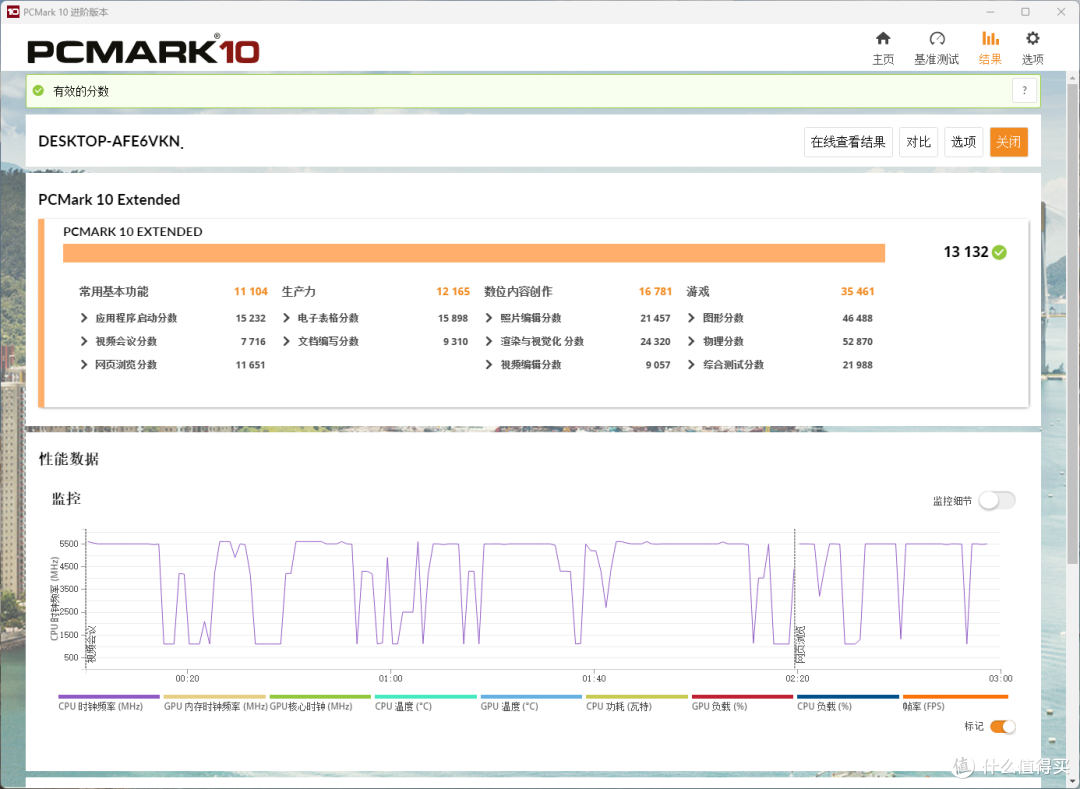Click the ? help icon in score banner
Image resolution: width=1080 pixels, height=789 pixels.
1024,90
